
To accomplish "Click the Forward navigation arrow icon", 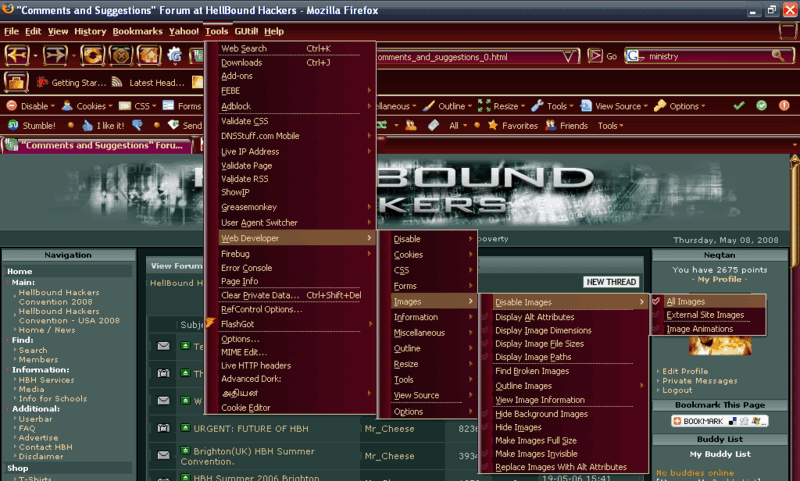I will [55, 55].
